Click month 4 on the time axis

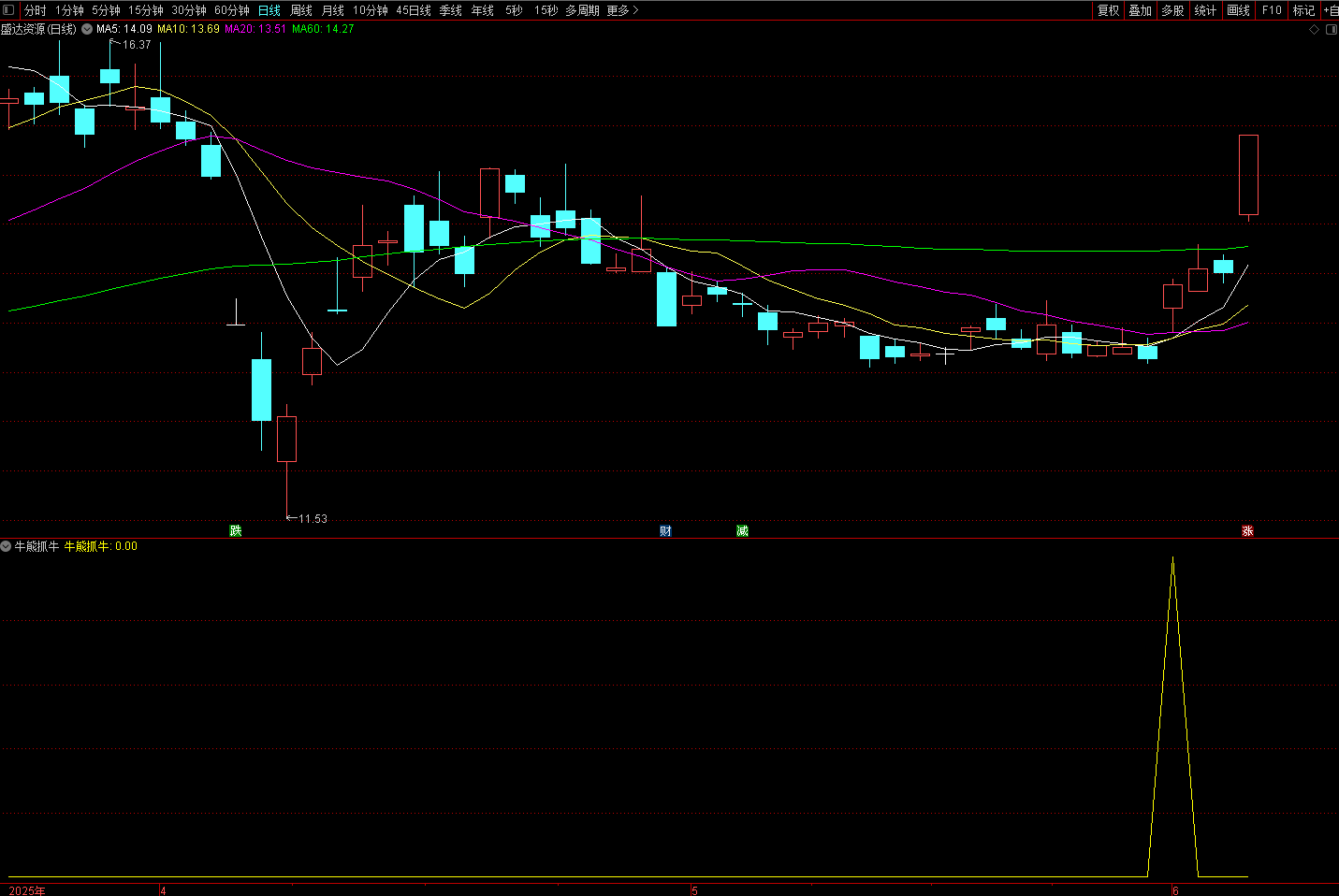pos(164,890)
